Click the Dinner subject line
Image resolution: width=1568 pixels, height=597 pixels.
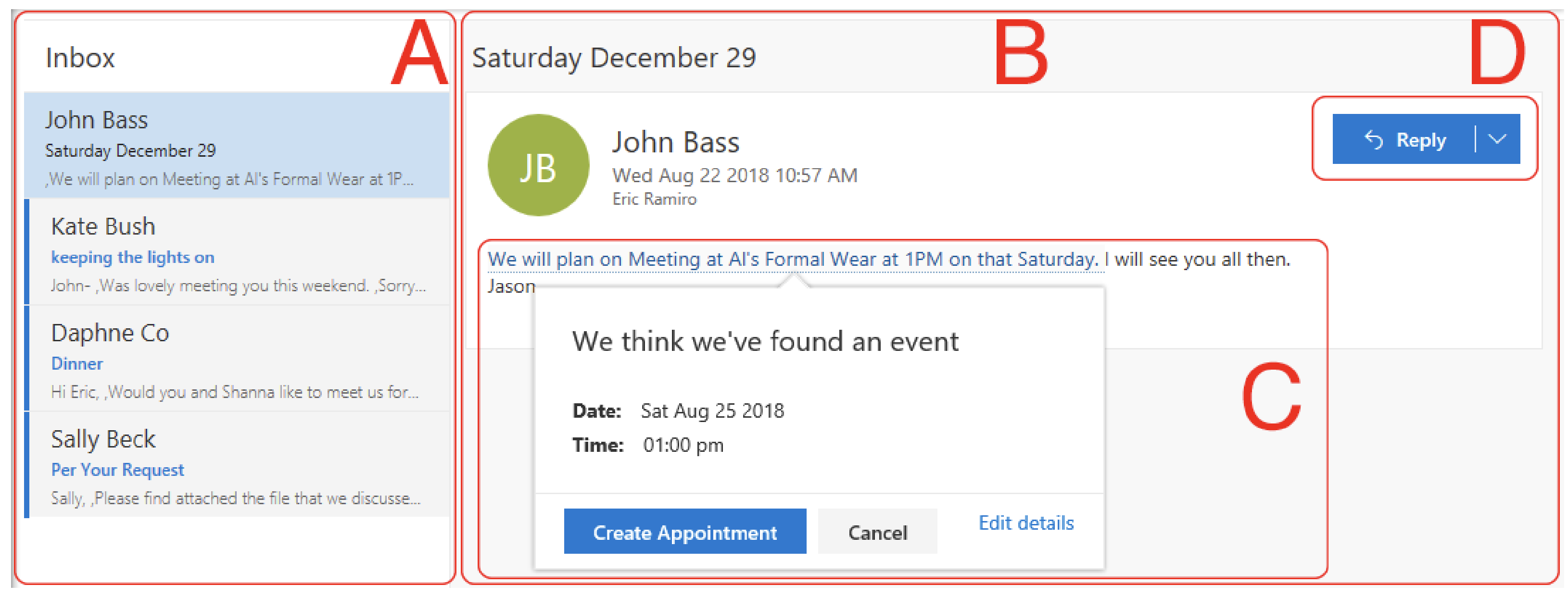pos(76,364)
